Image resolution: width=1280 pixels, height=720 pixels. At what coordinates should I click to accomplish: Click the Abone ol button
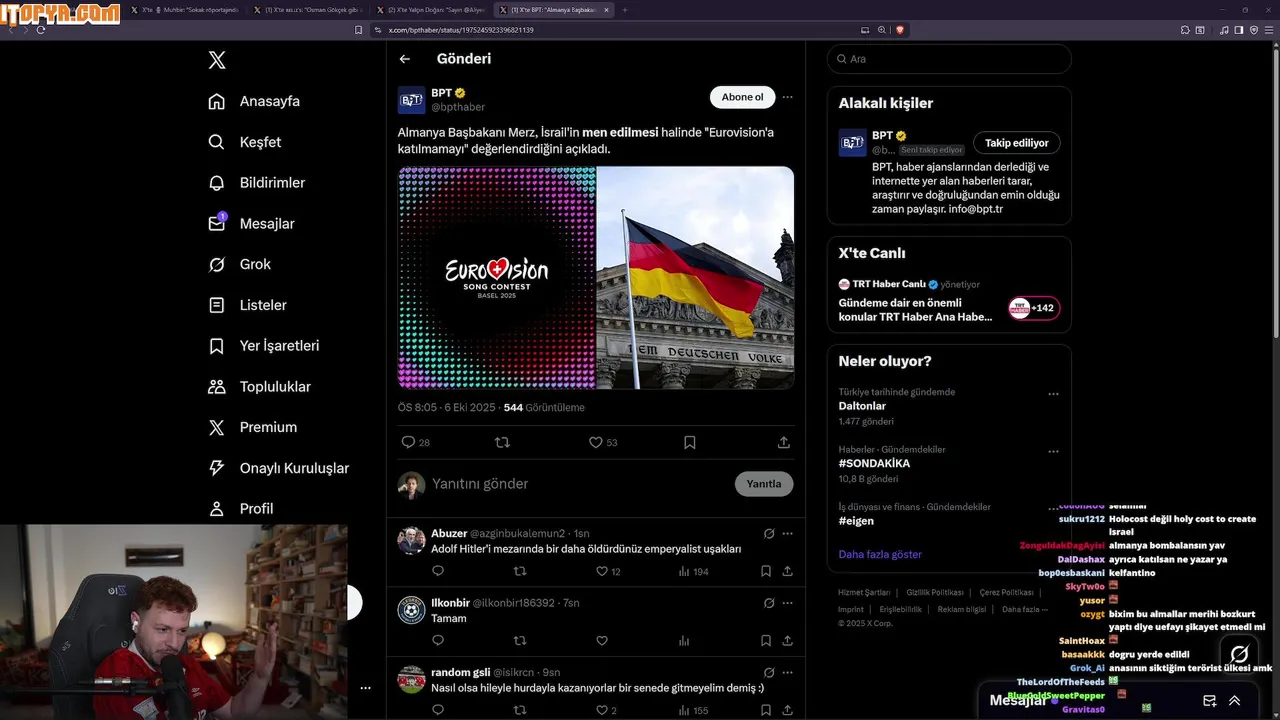742,97
